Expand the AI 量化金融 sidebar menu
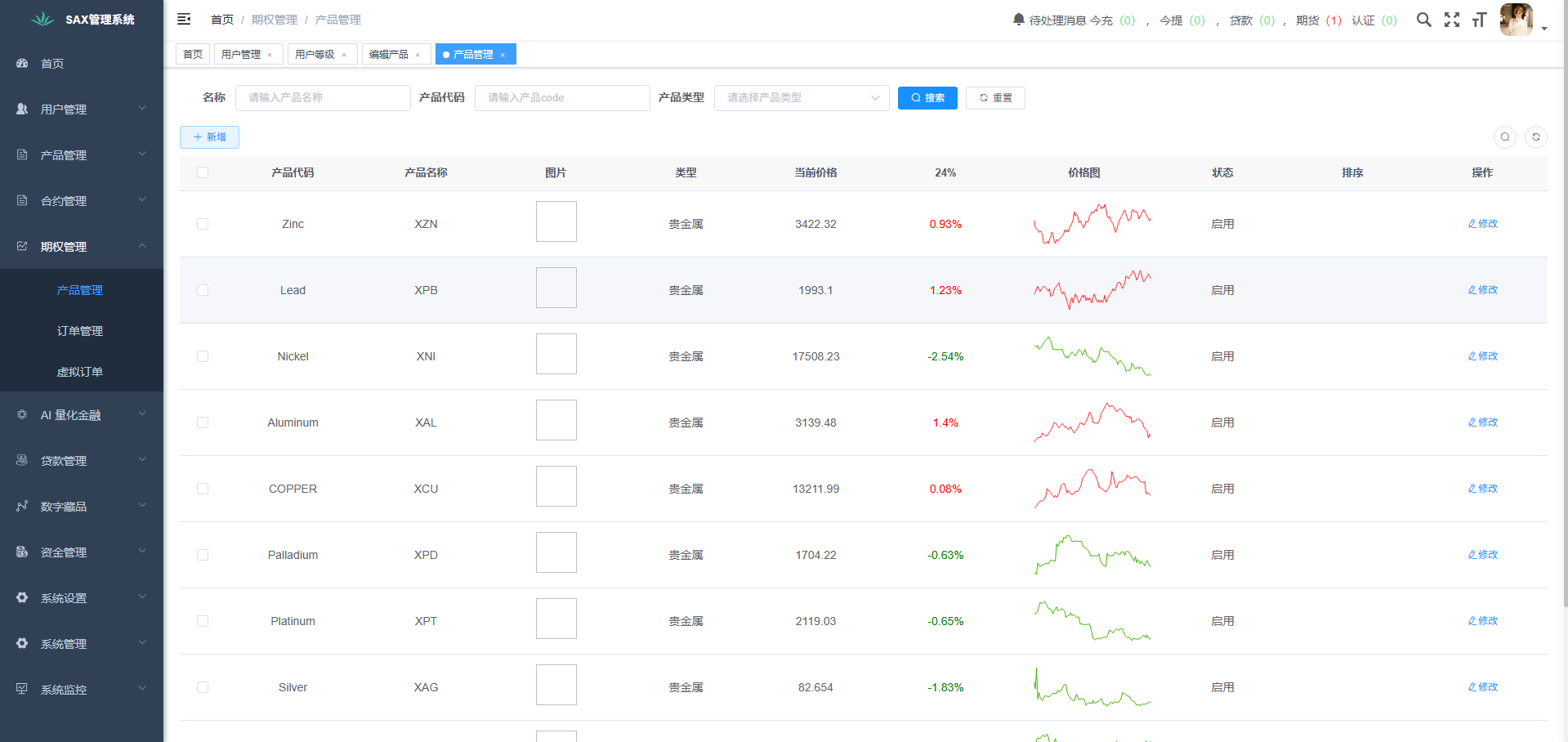 click(82, 415)
